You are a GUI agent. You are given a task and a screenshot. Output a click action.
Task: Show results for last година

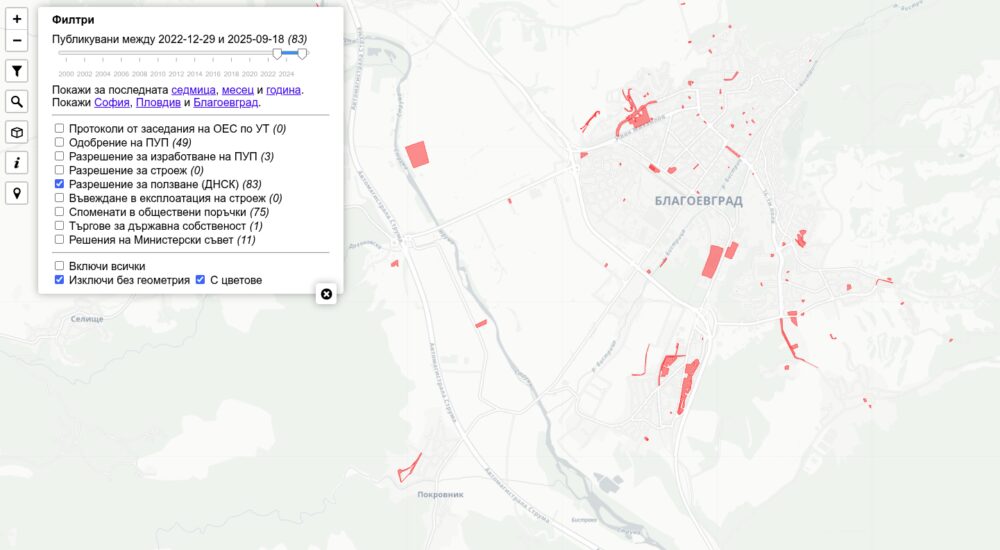point(283,90)
